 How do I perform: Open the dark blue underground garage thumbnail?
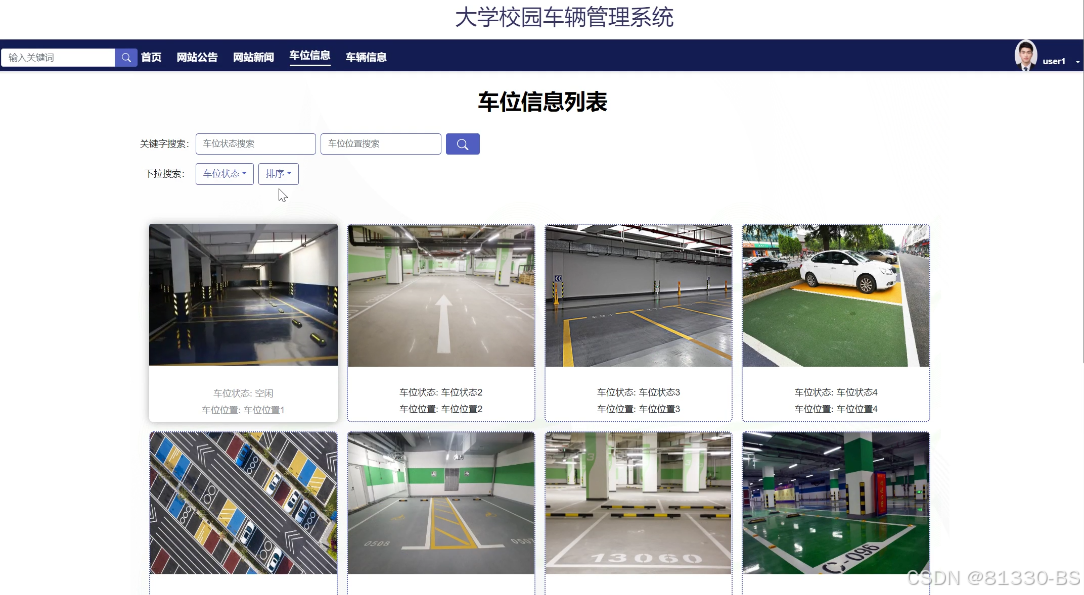pyautogui.click(x=243, y=294)
